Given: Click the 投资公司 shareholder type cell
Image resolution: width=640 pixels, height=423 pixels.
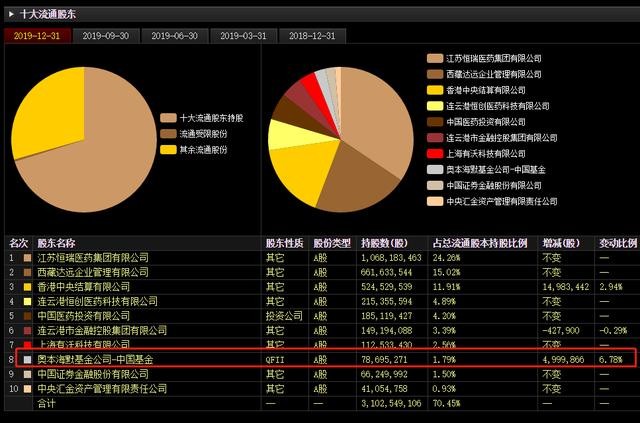Looking at the screenshot, I should (x=284, y=316).
